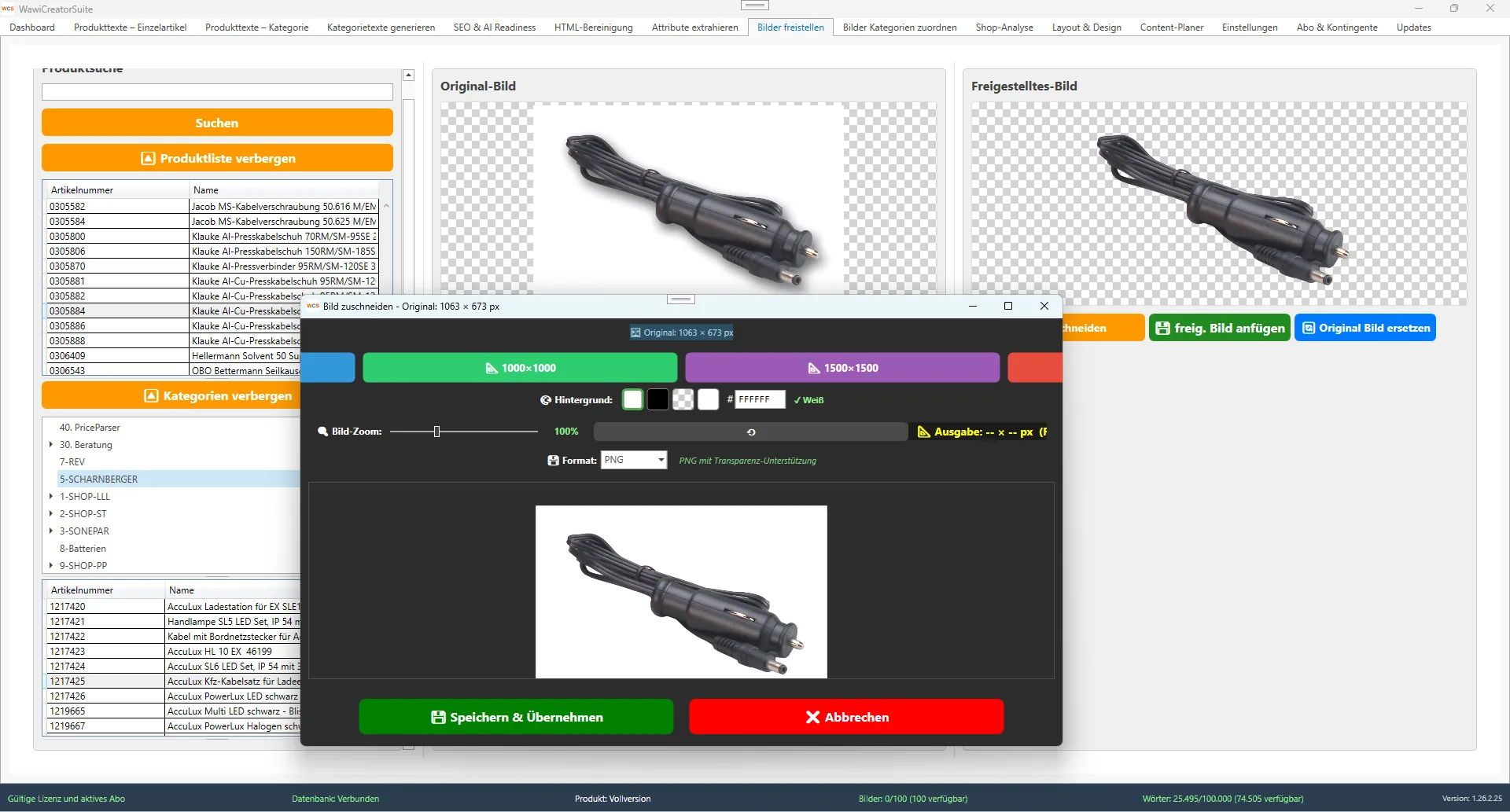Viewport: 1510px width, 812px height.
Task: Expand the '30. Beratung' category node
Action: point(51,445)
